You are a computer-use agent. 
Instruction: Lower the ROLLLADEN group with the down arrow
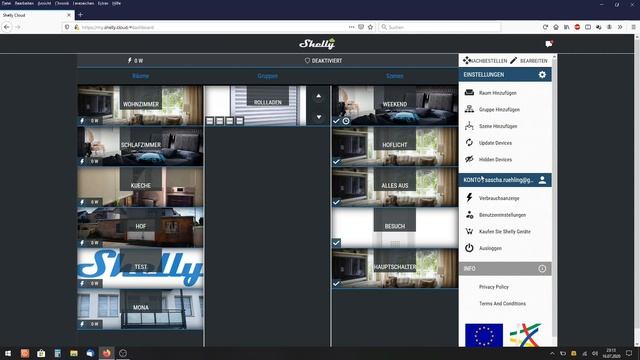click(x=319, y=117)
